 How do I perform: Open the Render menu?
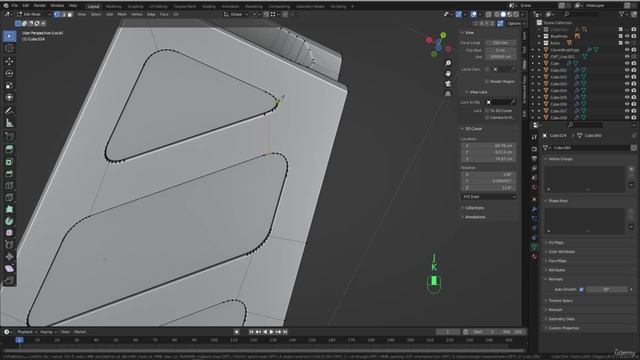(x=40, y=6)
